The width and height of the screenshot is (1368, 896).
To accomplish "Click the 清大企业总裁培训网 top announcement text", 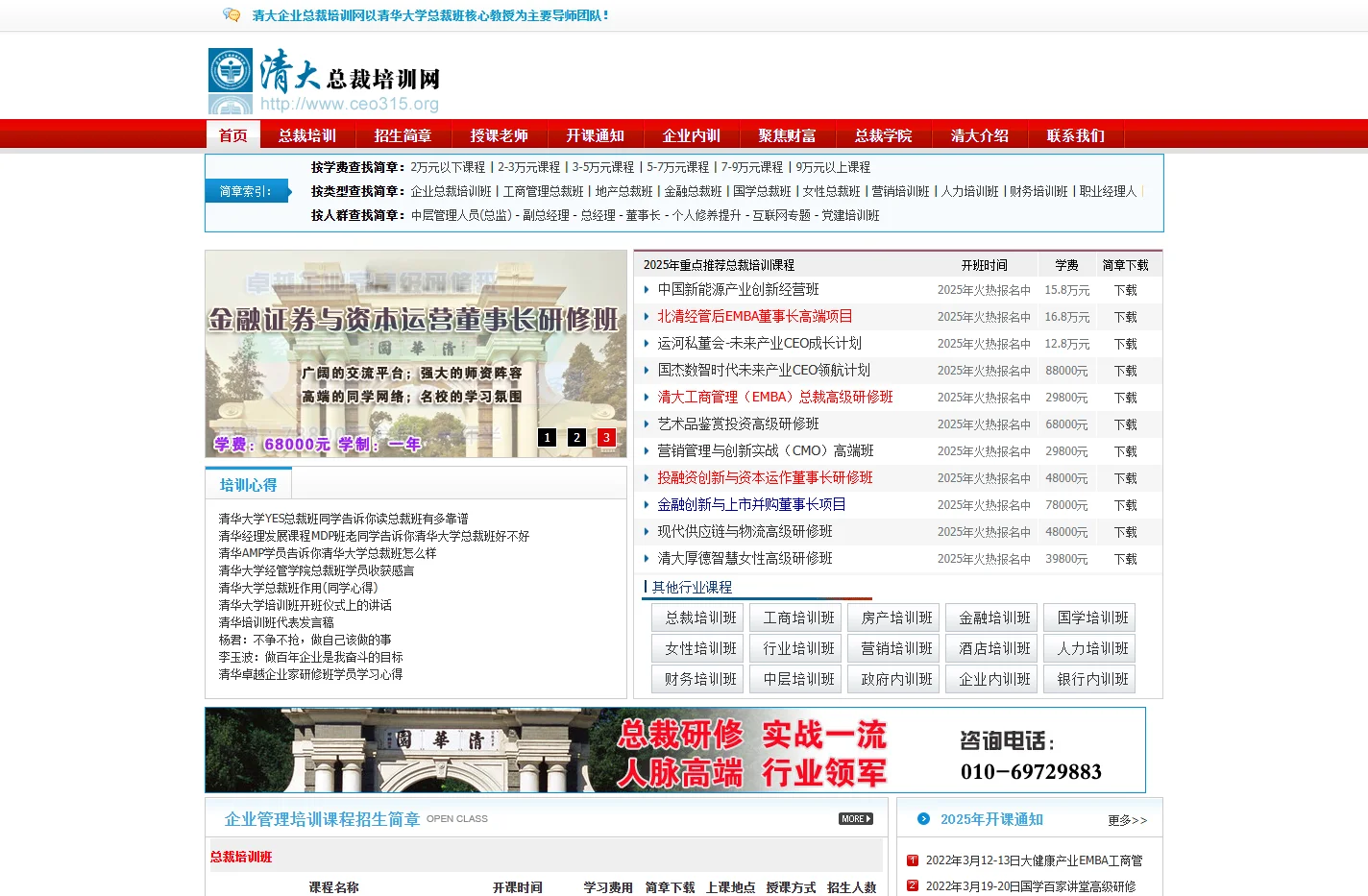I will coord(430,15).
